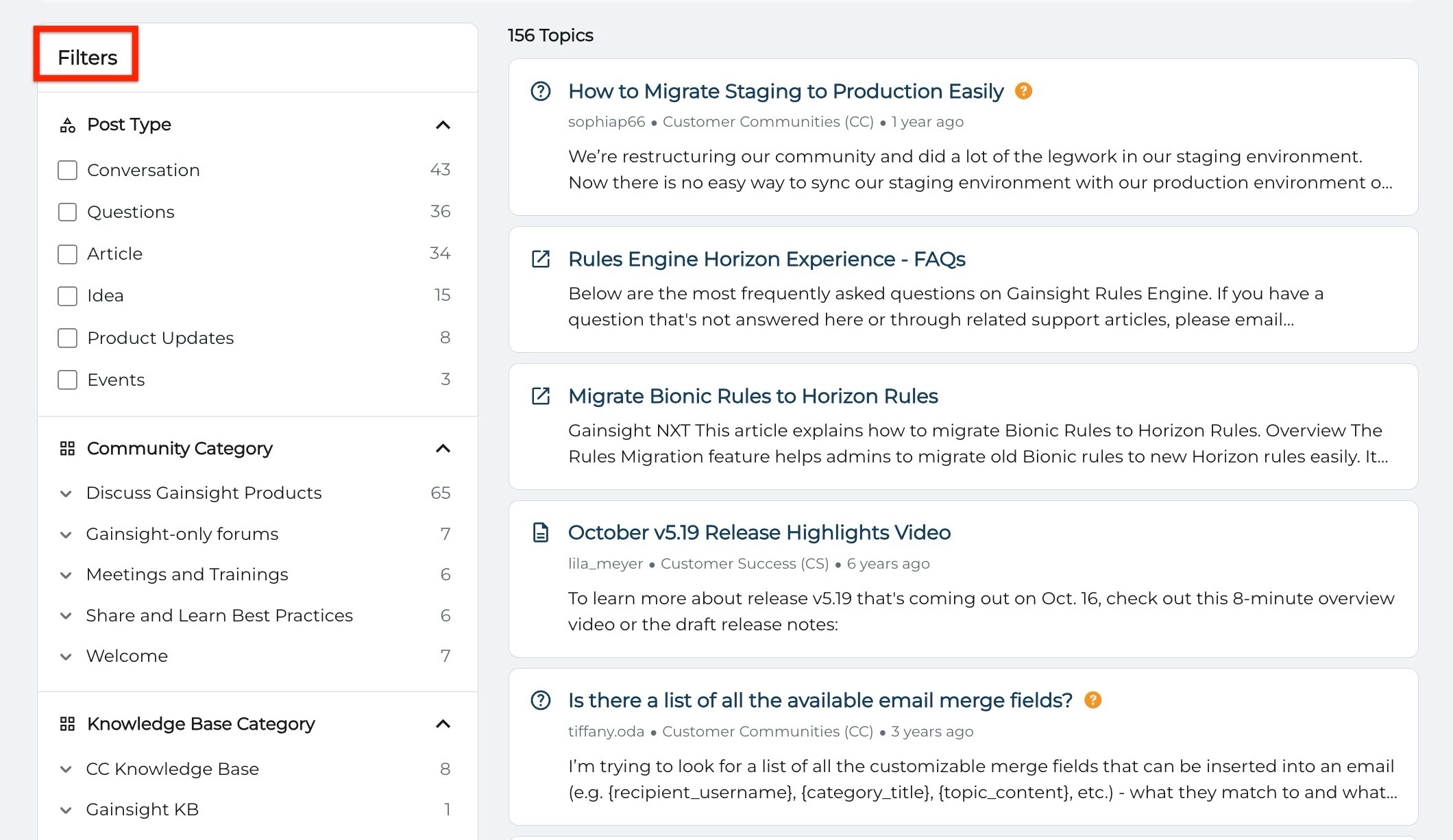Select Welcome category label
The image size is (1453, 840).
pos(127,656)
